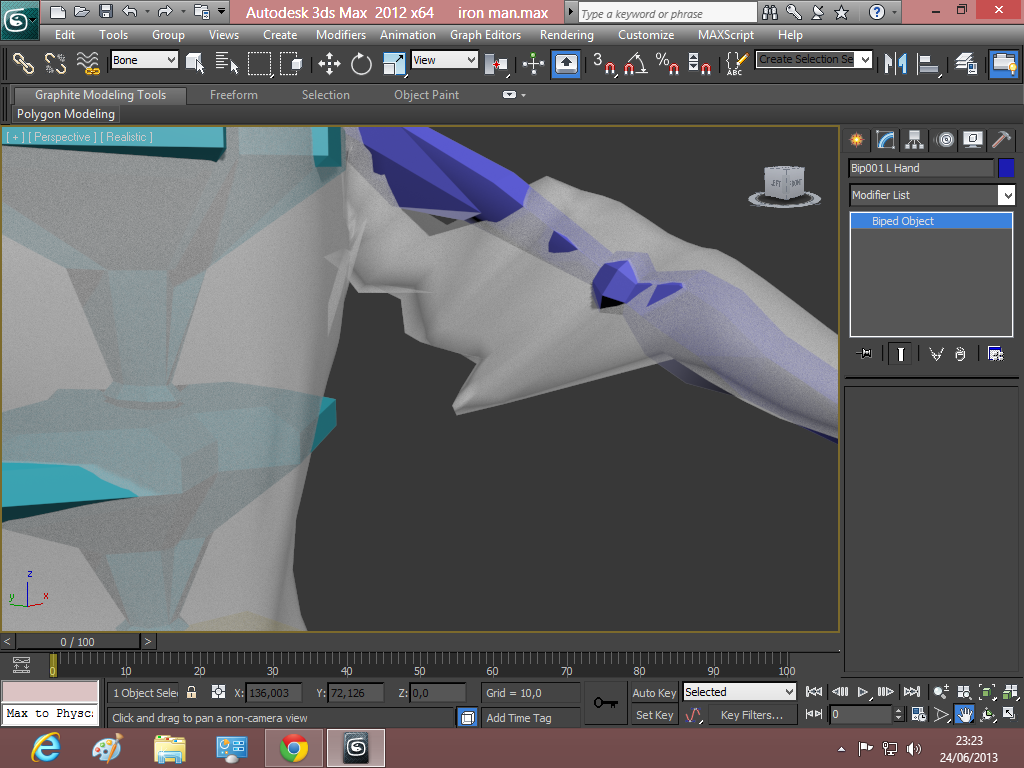
Task: Open the Hierarchy command panel tab
Action: 914,139
